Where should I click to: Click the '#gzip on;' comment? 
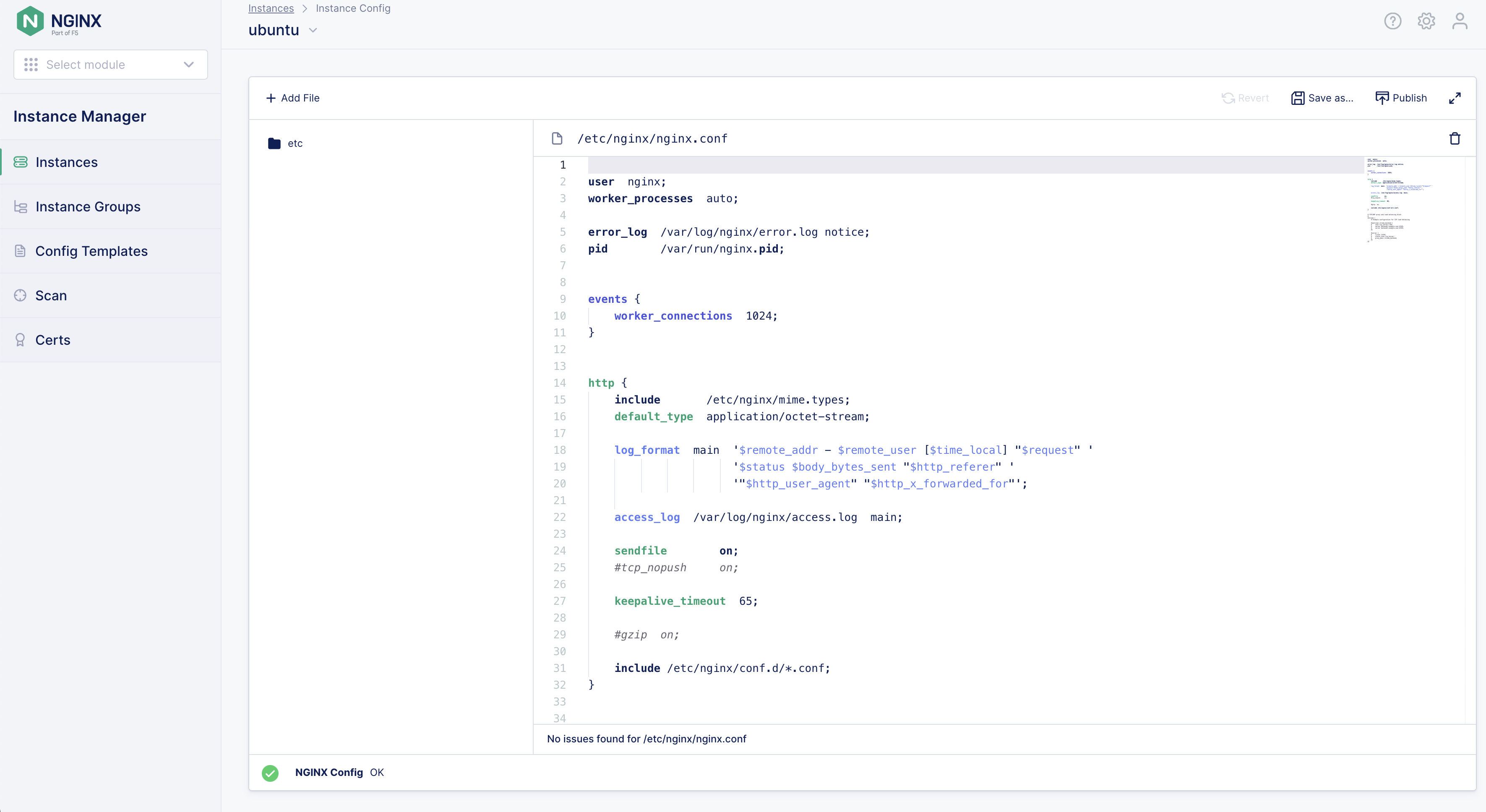[647, 634]
